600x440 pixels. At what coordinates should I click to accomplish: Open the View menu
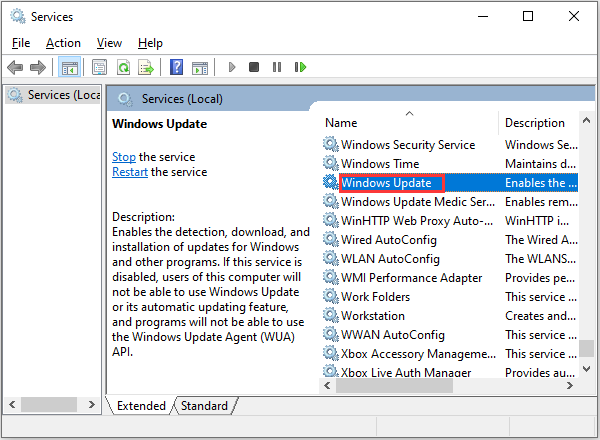click(109, 43)
